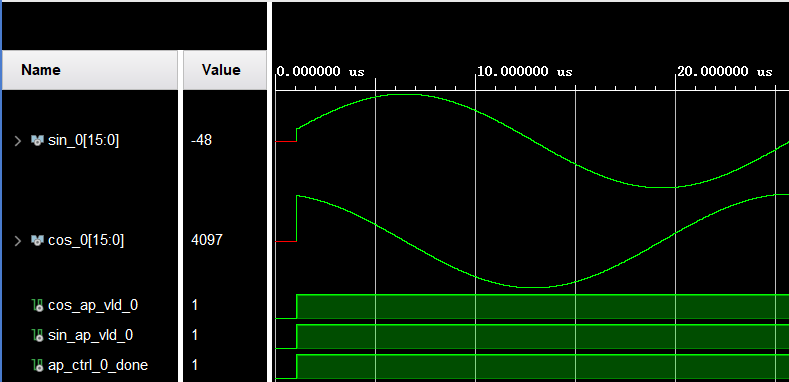Click the value 1 of sin_ap_vld_0
The width and height of the screenshot is (789, 382).
[x=195, y=335]
